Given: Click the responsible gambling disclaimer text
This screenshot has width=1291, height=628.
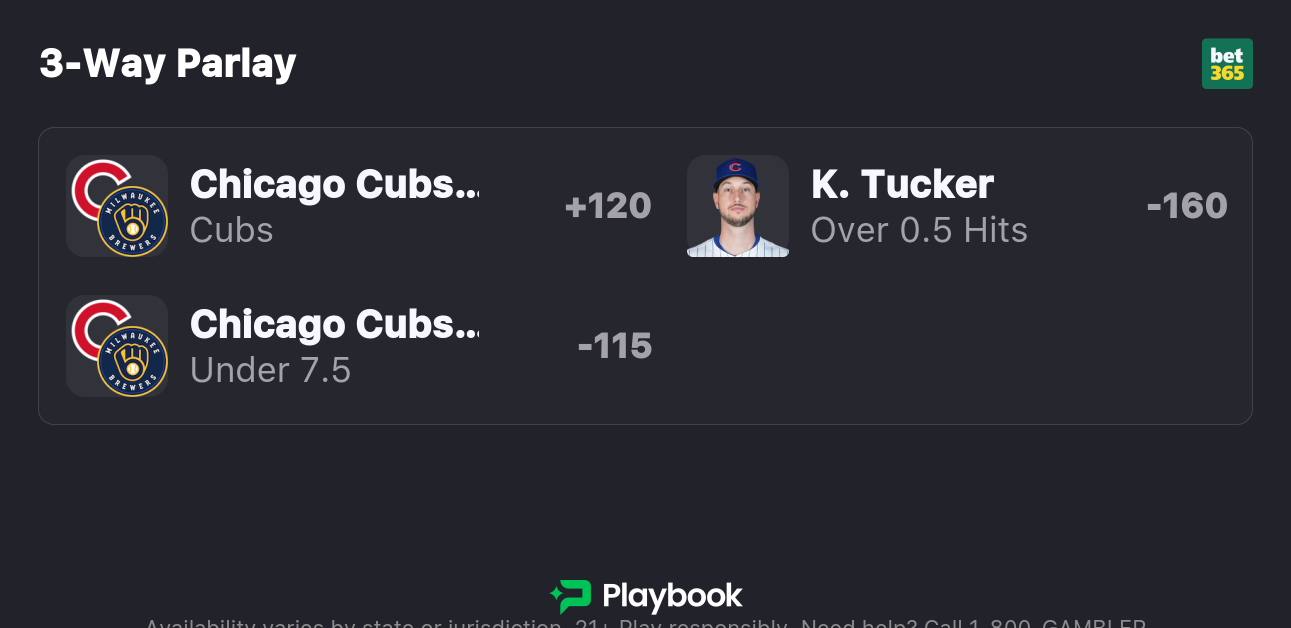Looking at the screenshot, I should click(645, 623).
